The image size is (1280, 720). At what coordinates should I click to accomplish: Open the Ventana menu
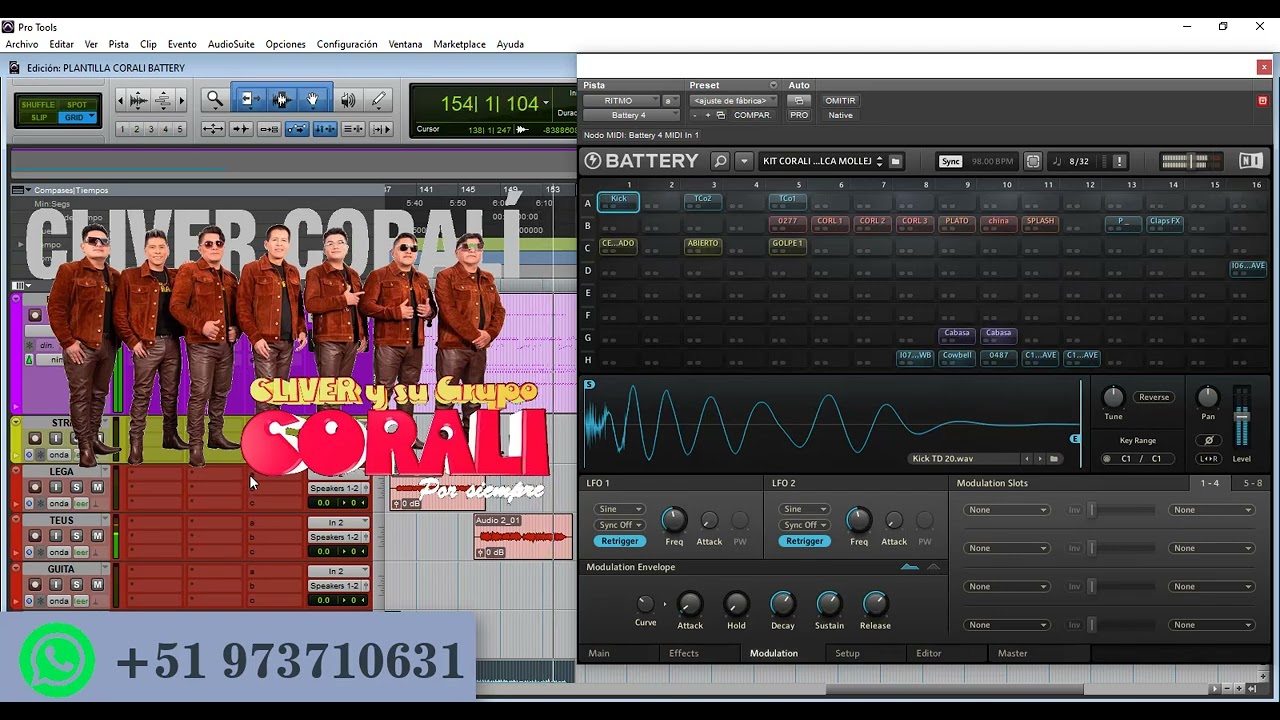click(405, 44)
